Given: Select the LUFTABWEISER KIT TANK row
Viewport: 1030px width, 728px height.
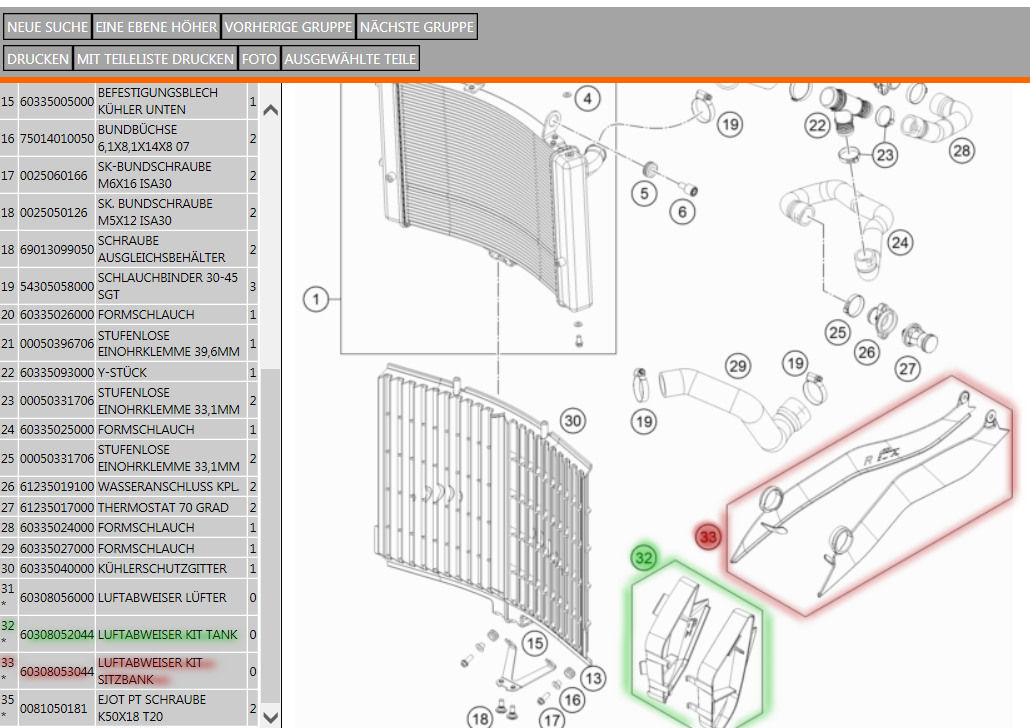Looking at the screenshot, I should point(168,635).
